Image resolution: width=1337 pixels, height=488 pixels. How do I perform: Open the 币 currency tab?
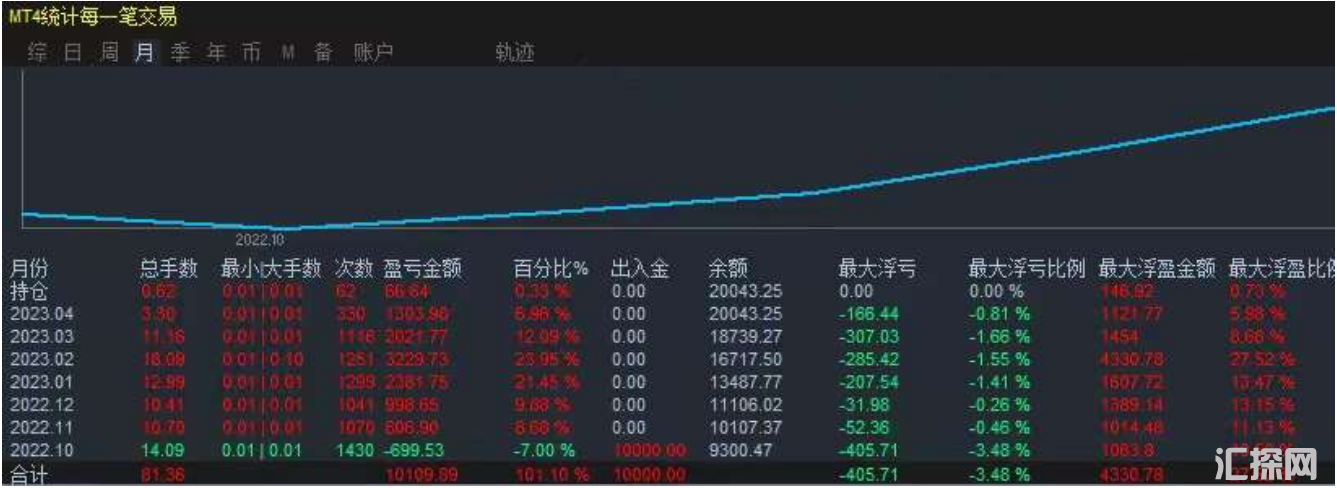pyautogui.click(x=250, y=53)
